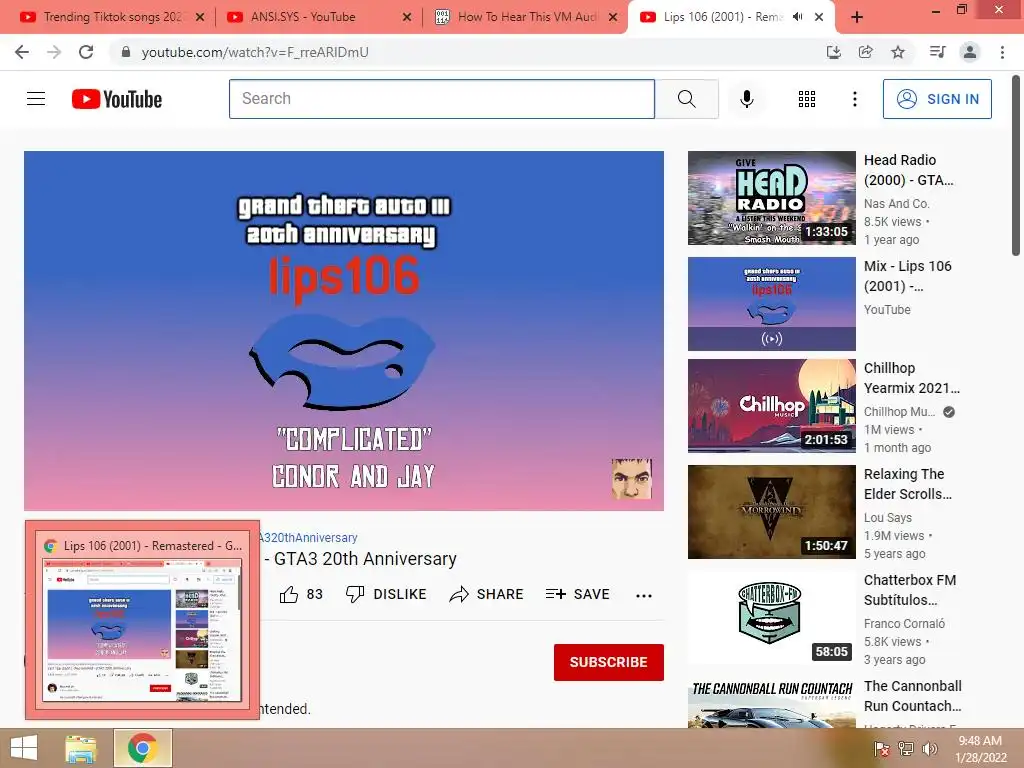Click the magnifier search button
Viewport: 1024px width, 768px height.
(686, 99)
